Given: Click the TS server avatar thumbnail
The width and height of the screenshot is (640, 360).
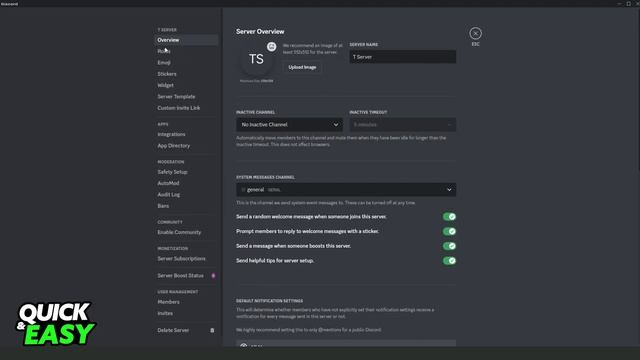Looking at the screenshot, I should pyautogui.click(x=256, y=59).
